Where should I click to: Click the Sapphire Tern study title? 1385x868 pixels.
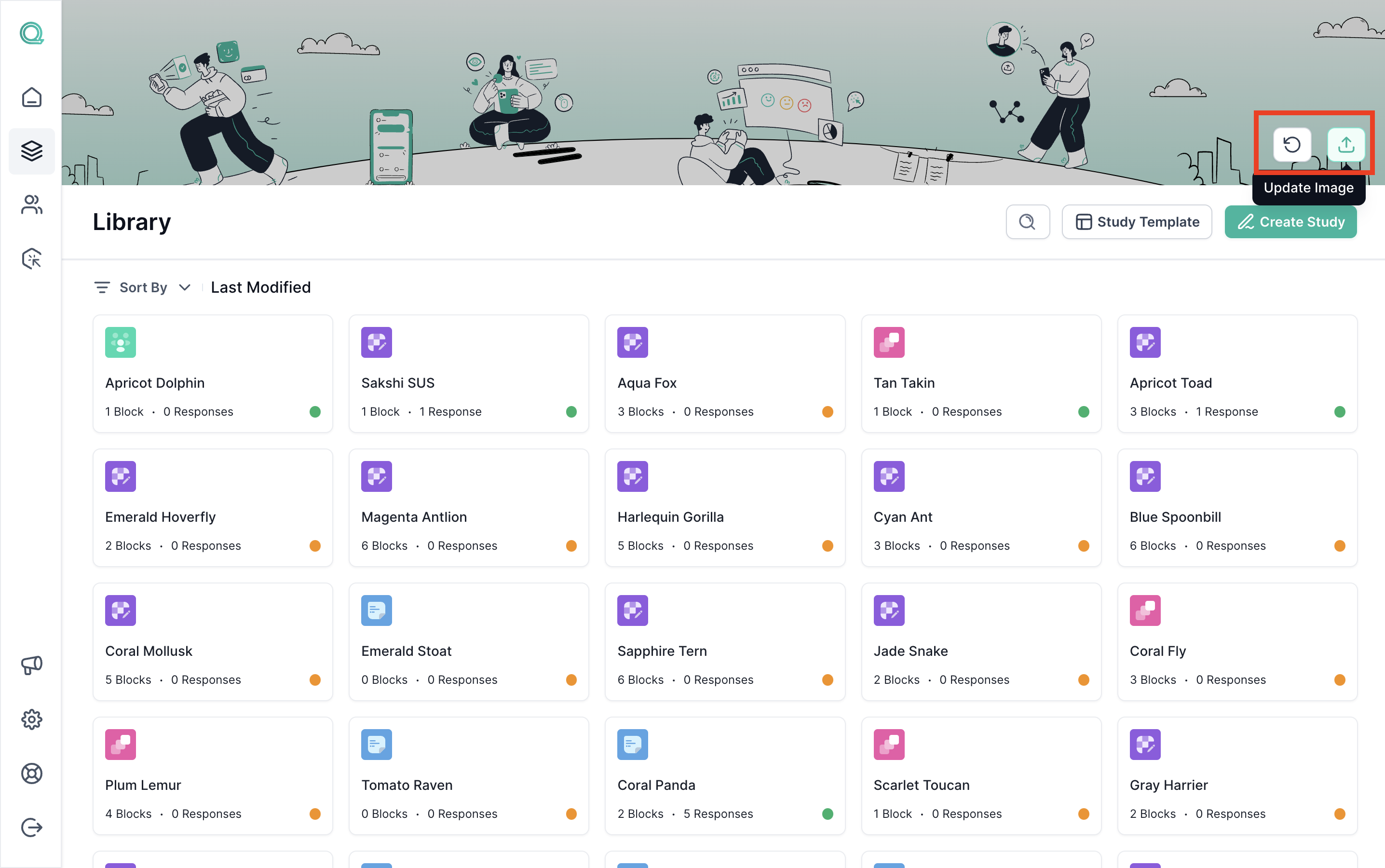(662, 651)
